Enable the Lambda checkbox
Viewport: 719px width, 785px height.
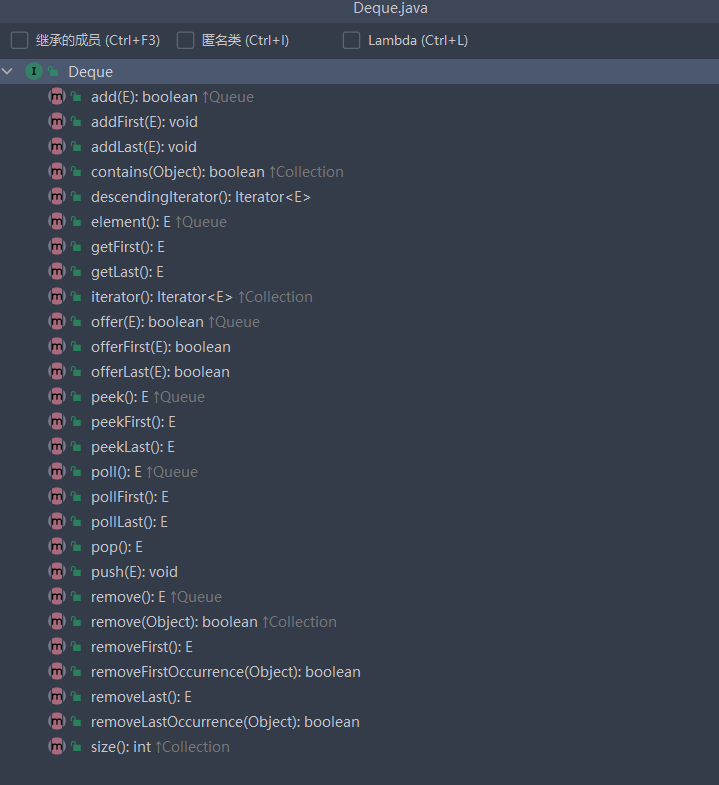coord(351,41)
